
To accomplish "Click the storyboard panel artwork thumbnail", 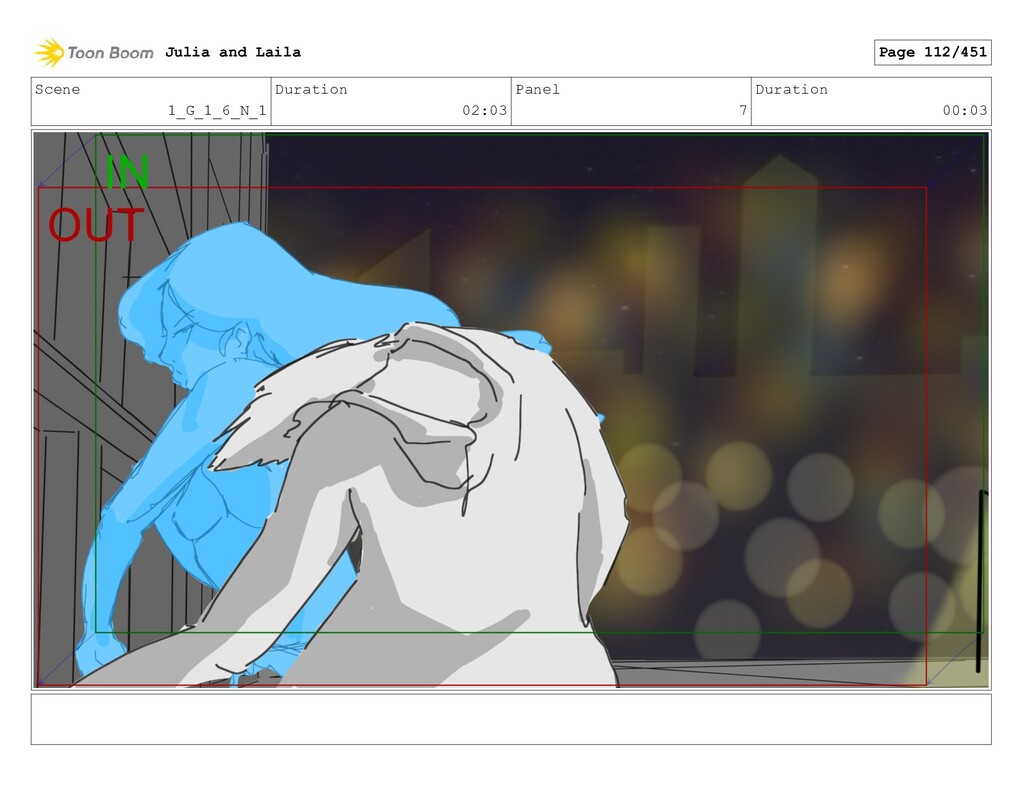I will (511, 410).
